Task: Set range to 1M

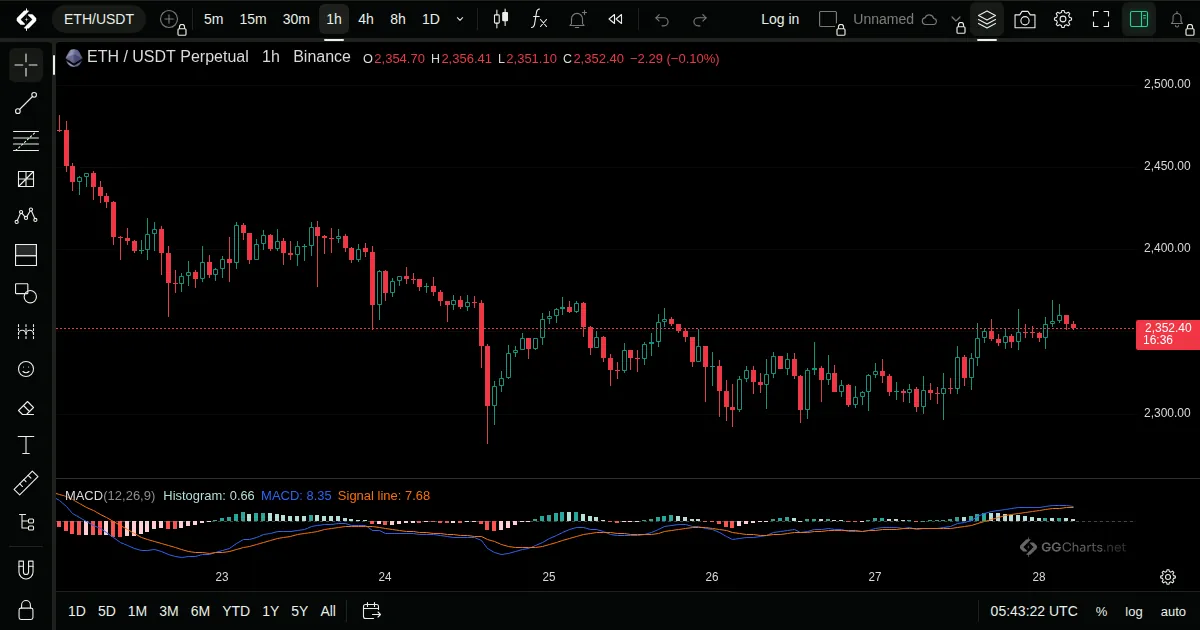Action: pyautogui.click(x=138, y=611)
